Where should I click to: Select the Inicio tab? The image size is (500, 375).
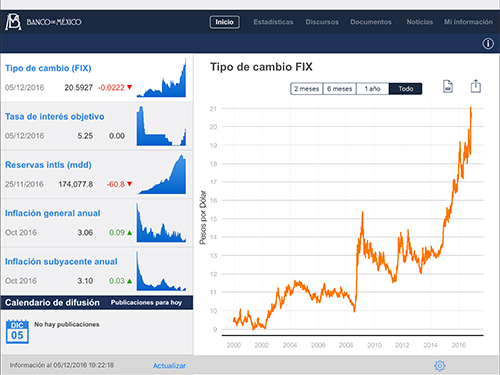tap(224, 22)
